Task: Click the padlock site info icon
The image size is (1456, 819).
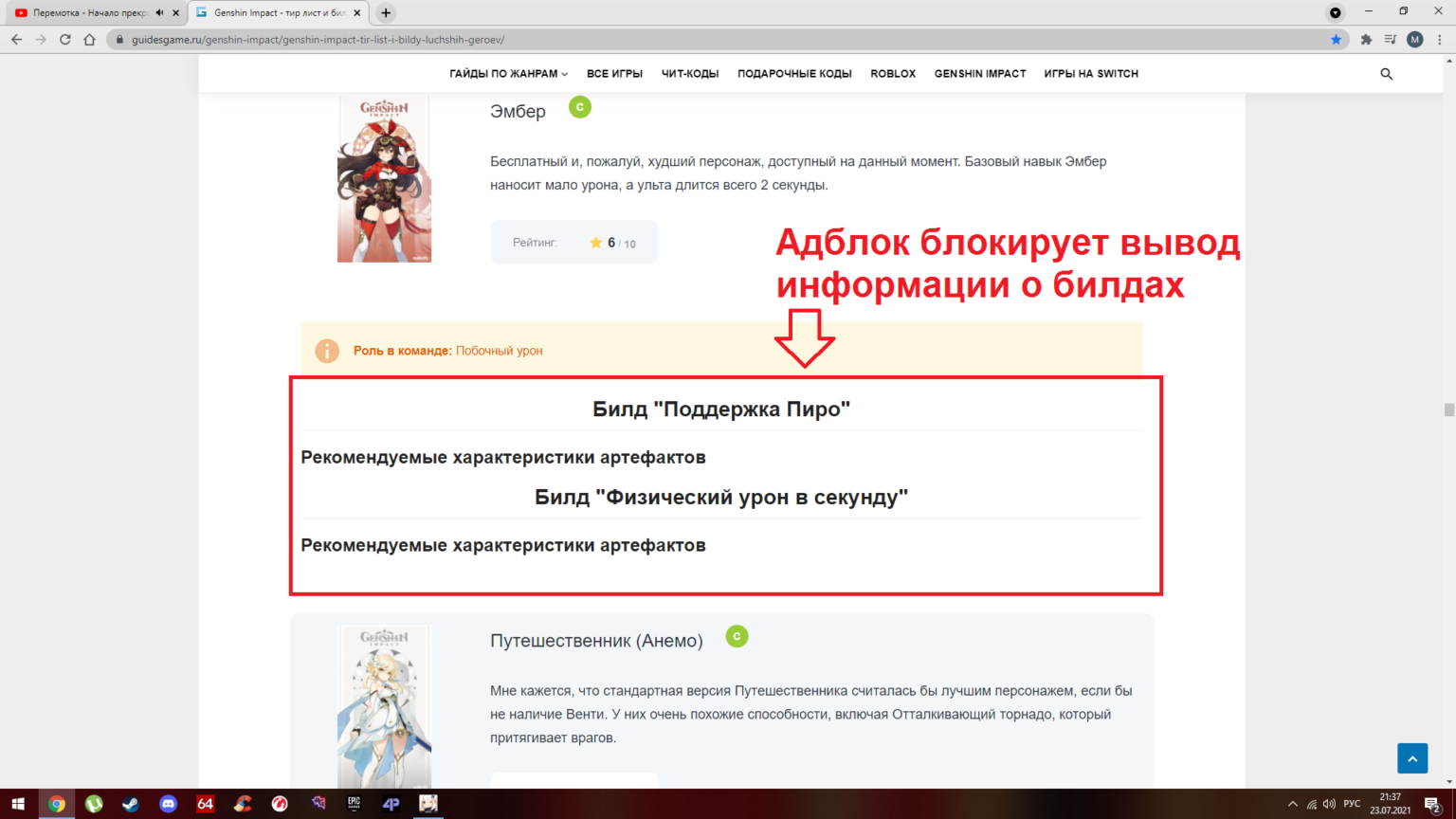Action: tap(118, 40)
